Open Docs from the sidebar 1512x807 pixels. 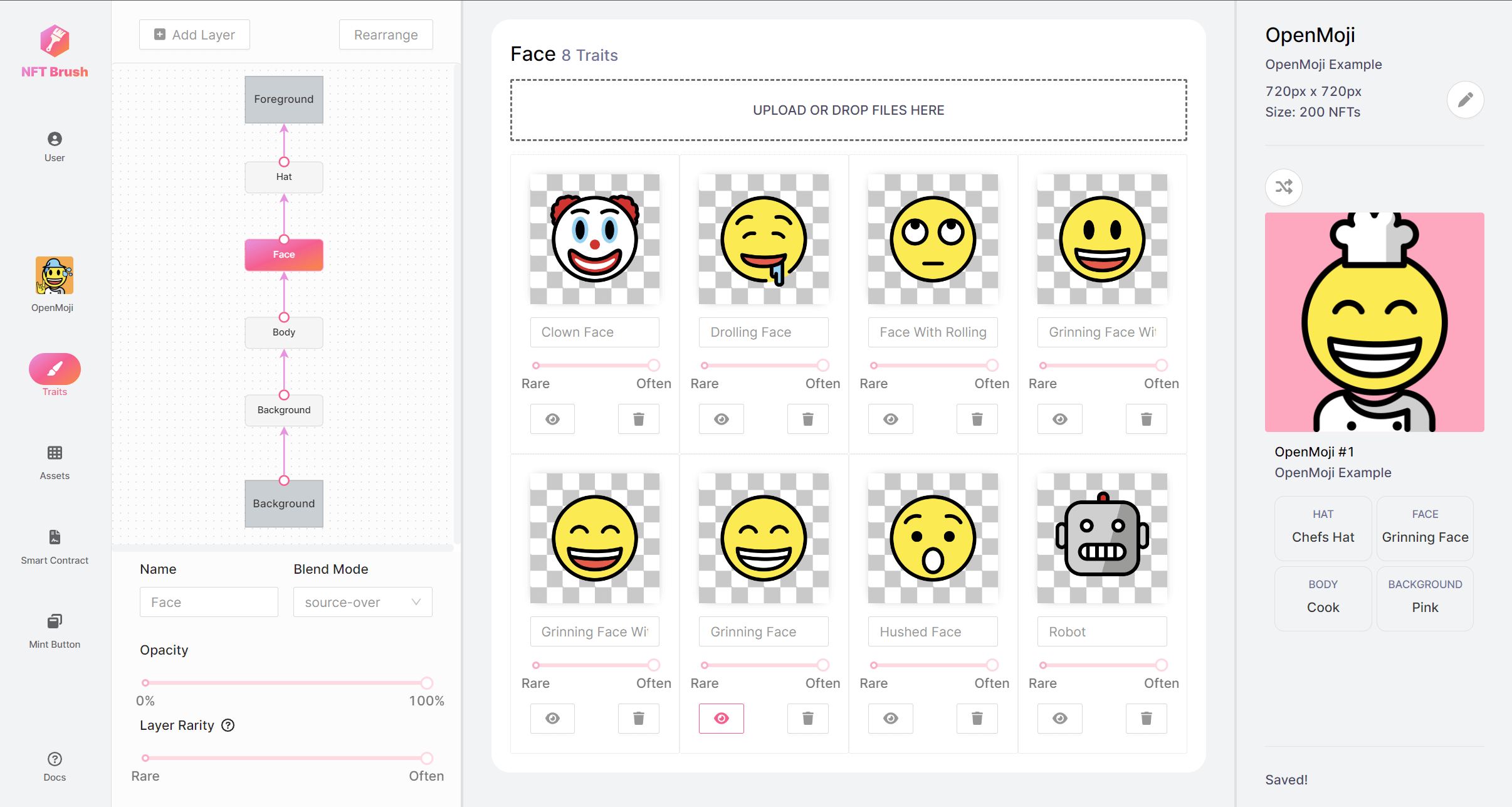point(55,766)
